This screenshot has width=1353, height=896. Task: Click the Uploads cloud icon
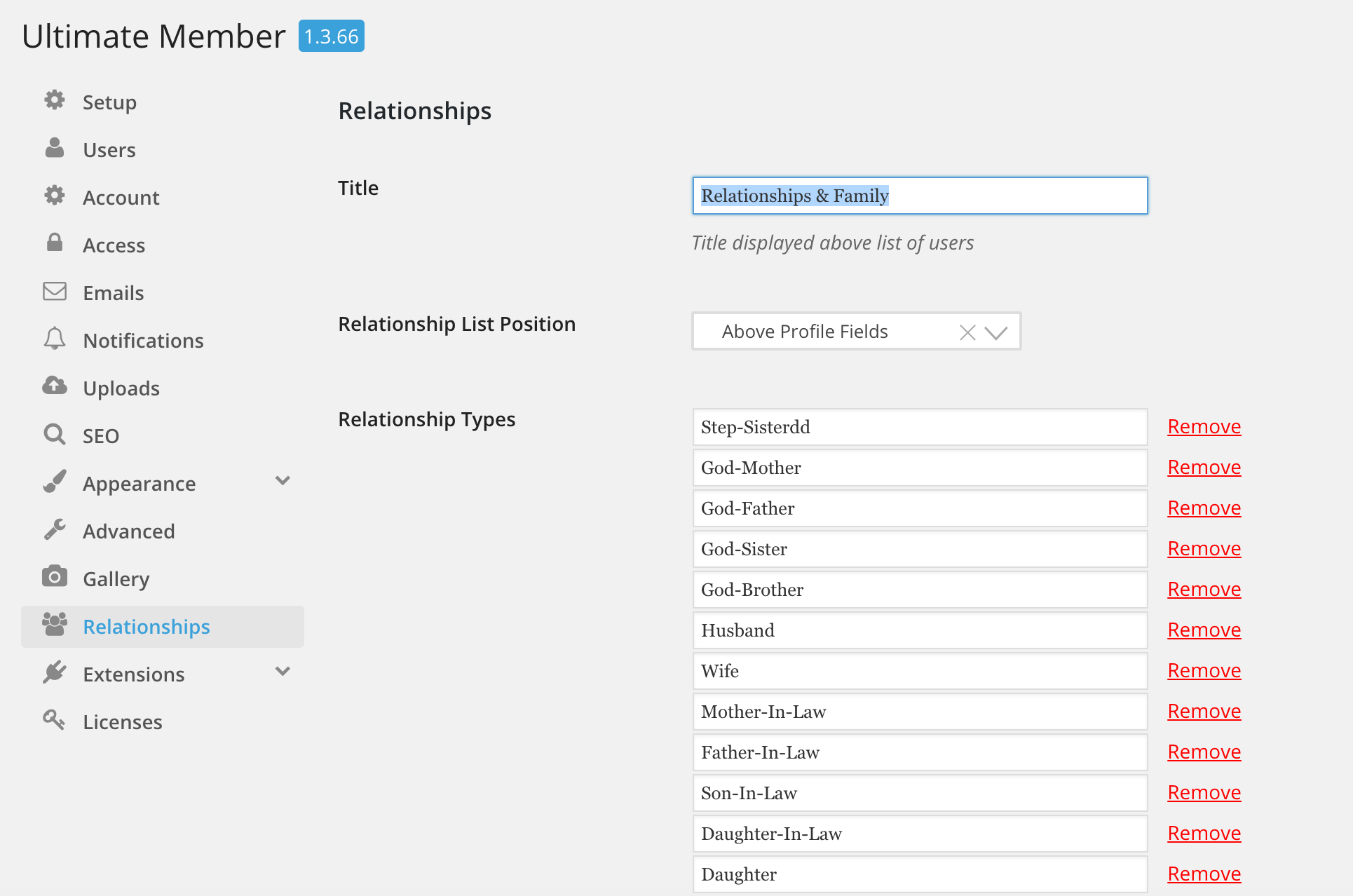(55, 386)
